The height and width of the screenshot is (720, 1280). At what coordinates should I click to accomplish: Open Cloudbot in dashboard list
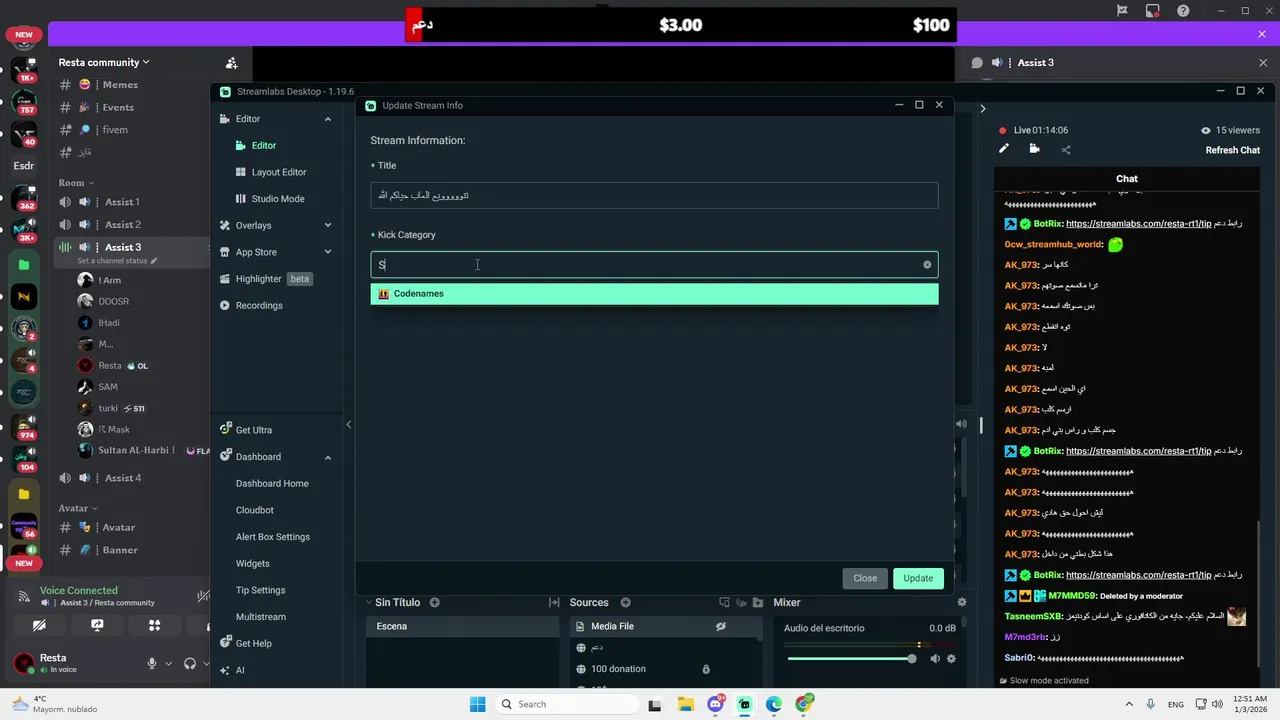tap(255, 510)
